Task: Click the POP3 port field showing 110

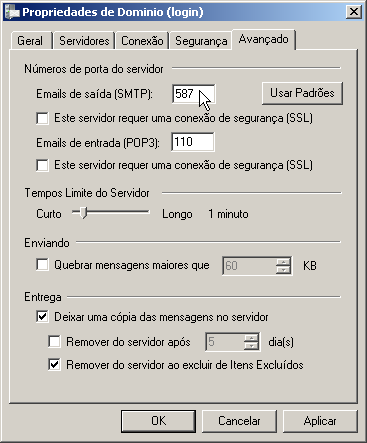Action: click(x=193, y=142)
